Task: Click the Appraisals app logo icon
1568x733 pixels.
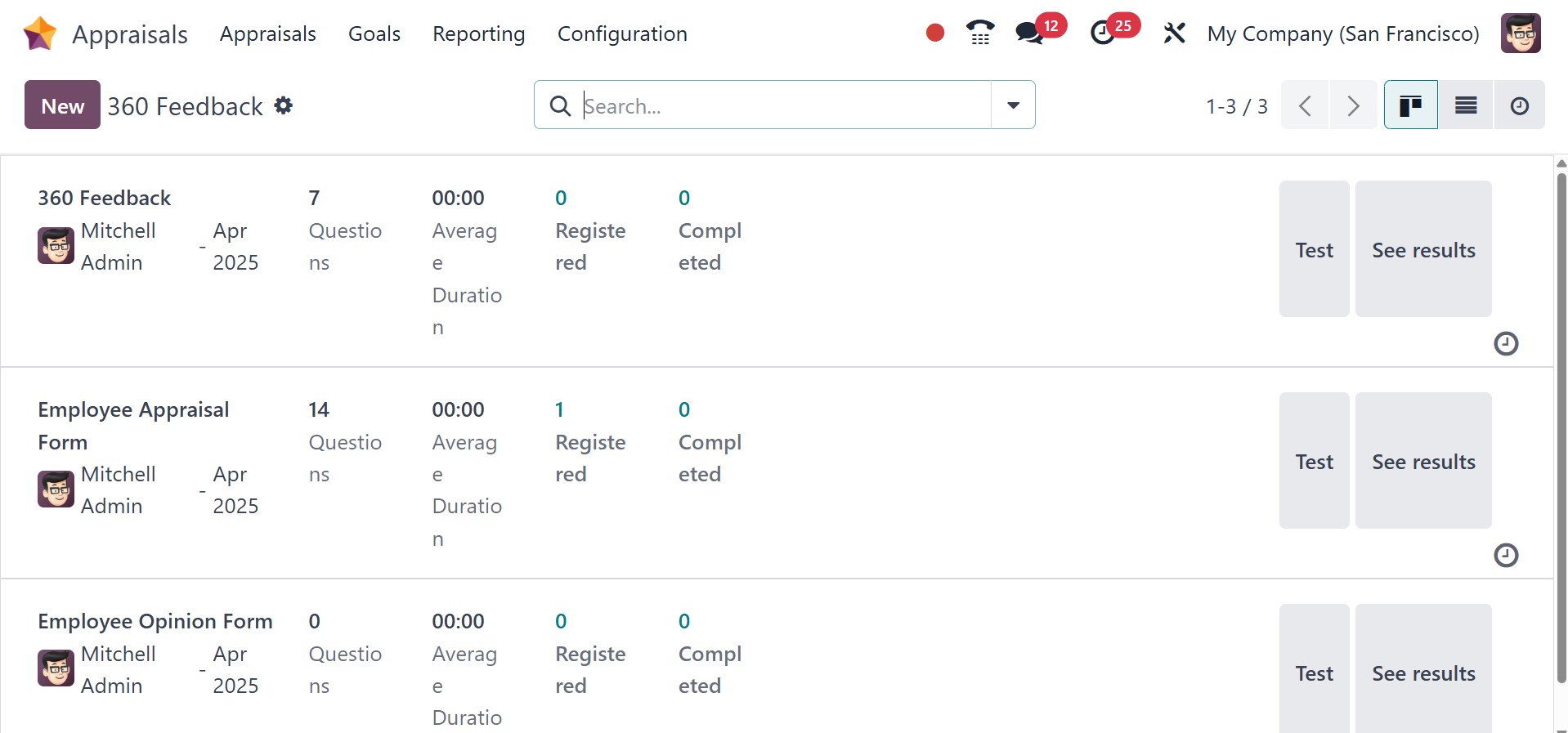Action: [x=39, y=34]
